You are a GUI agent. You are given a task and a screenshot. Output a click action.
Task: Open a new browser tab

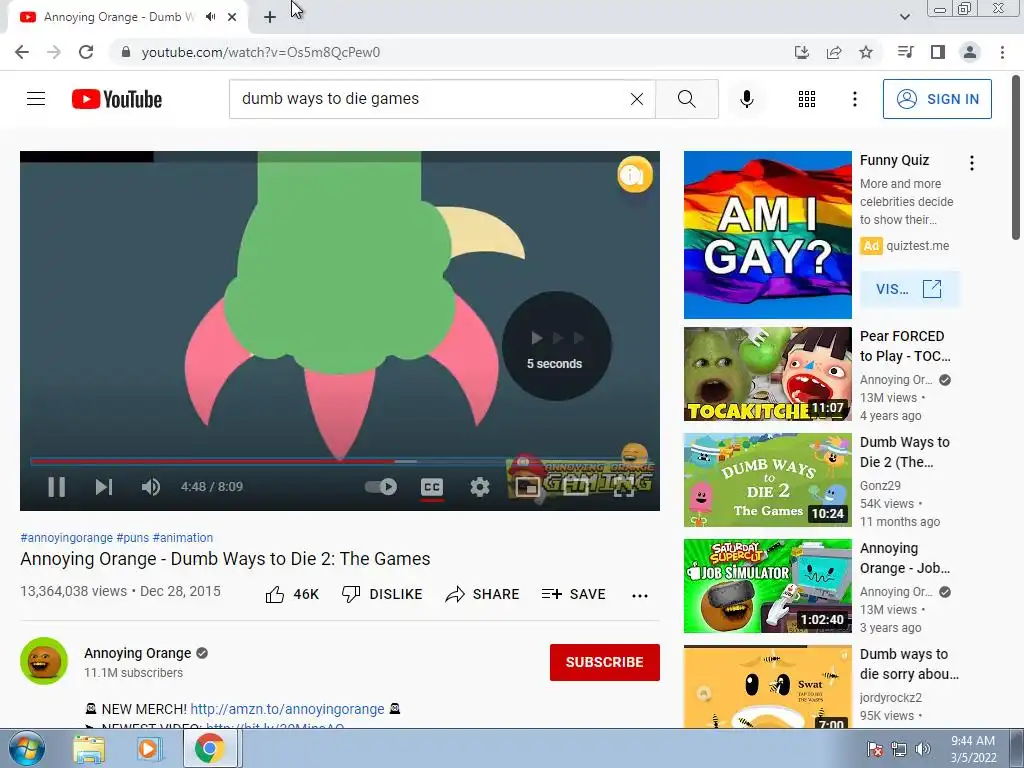tap(270, 17)
